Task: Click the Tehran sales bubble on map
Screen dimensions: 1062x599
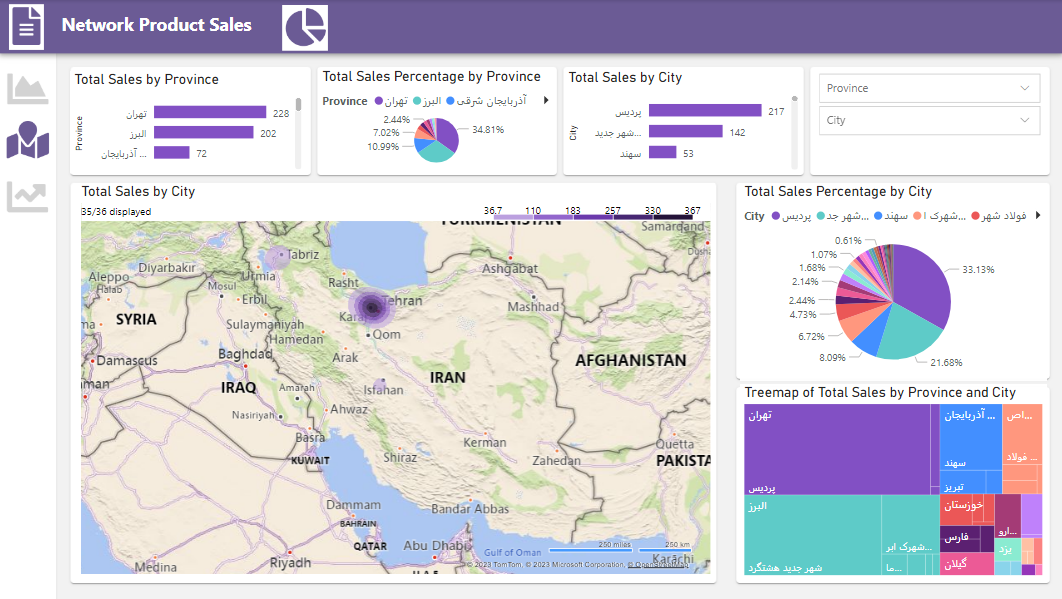Action: click(371, 307)
